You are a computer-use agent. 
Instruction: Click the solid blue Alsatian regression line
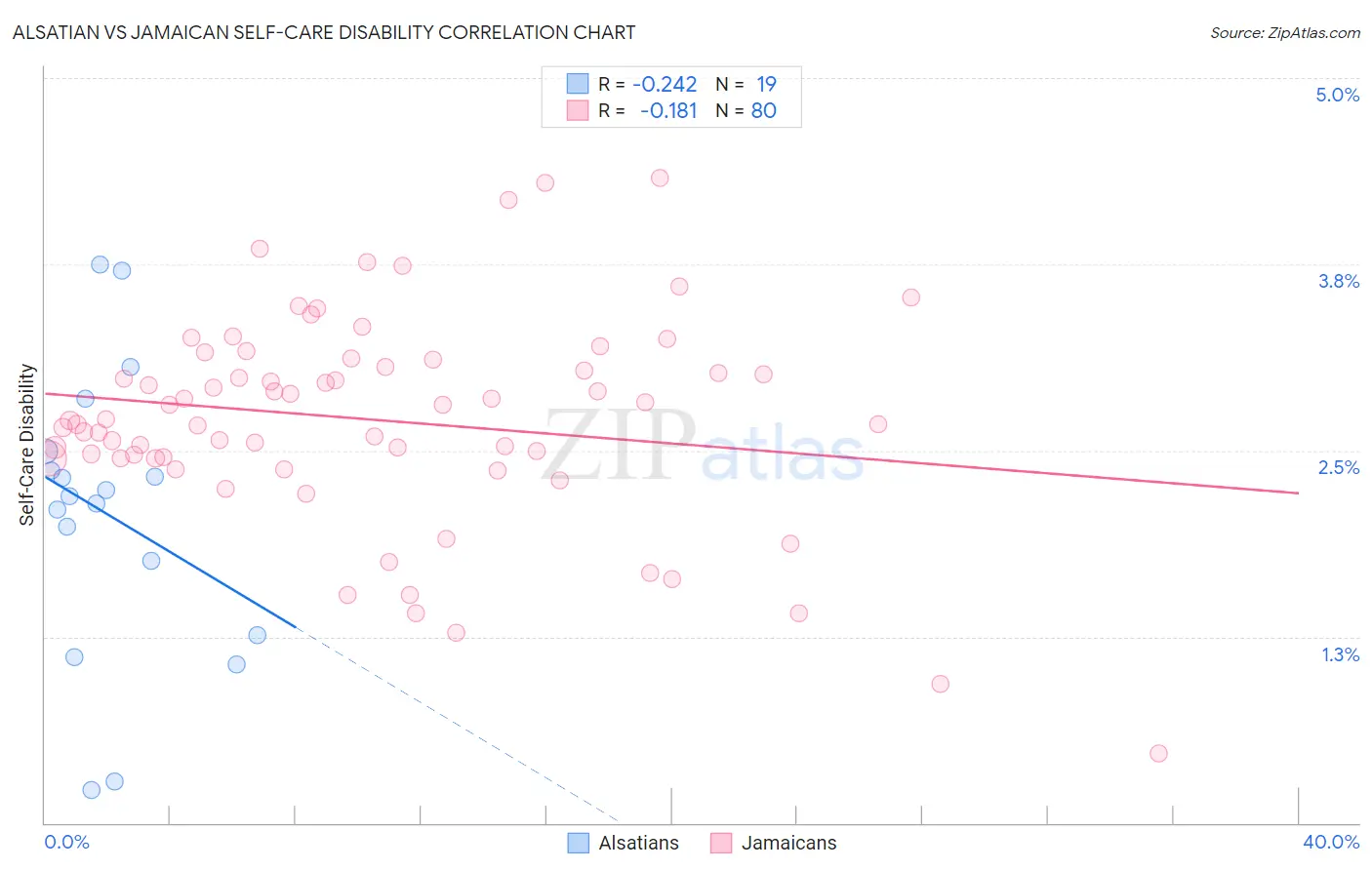(170, 551)
